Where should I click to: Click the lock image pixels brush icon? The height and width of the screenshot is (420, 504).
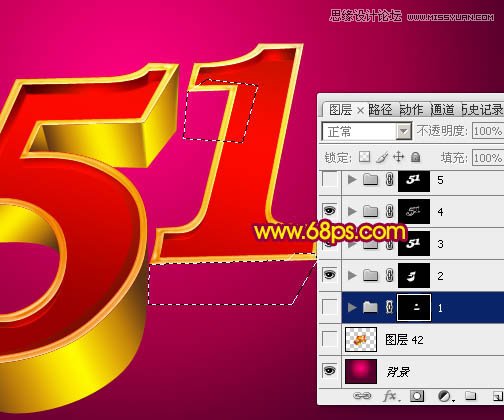[x=382, y=157]
